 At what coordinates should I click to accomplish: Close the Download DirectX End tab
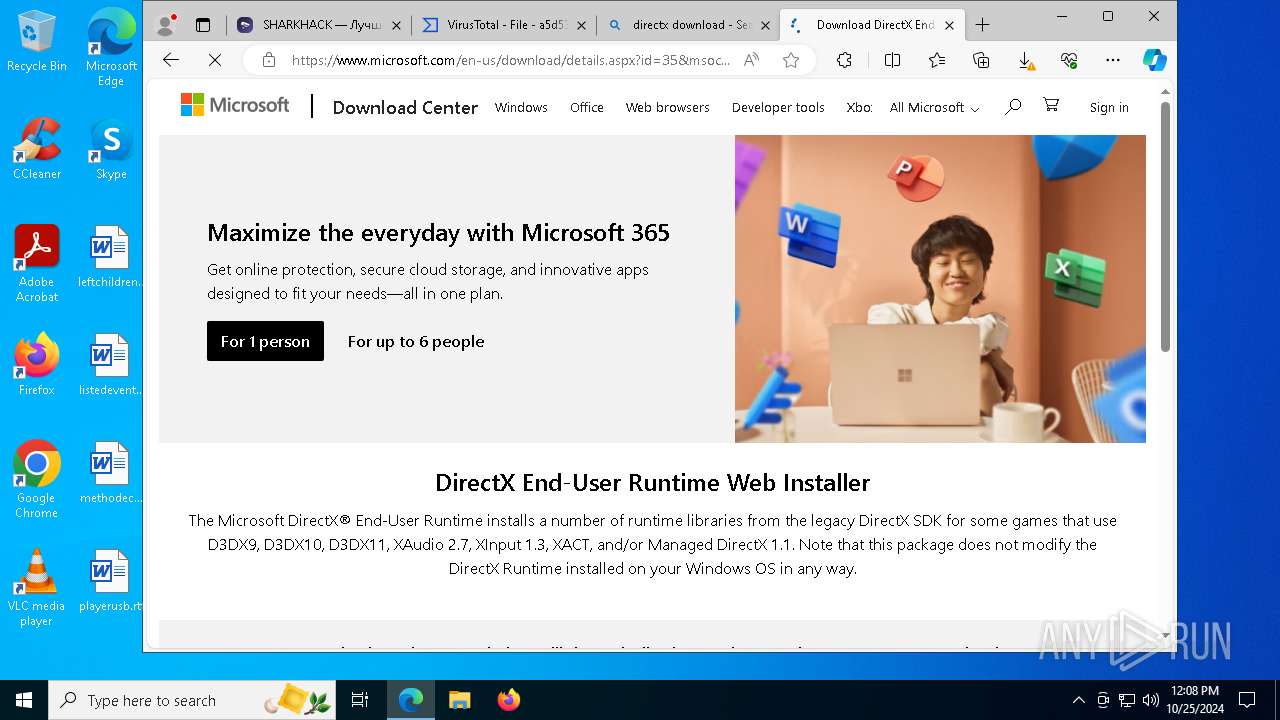pos(950,25)
